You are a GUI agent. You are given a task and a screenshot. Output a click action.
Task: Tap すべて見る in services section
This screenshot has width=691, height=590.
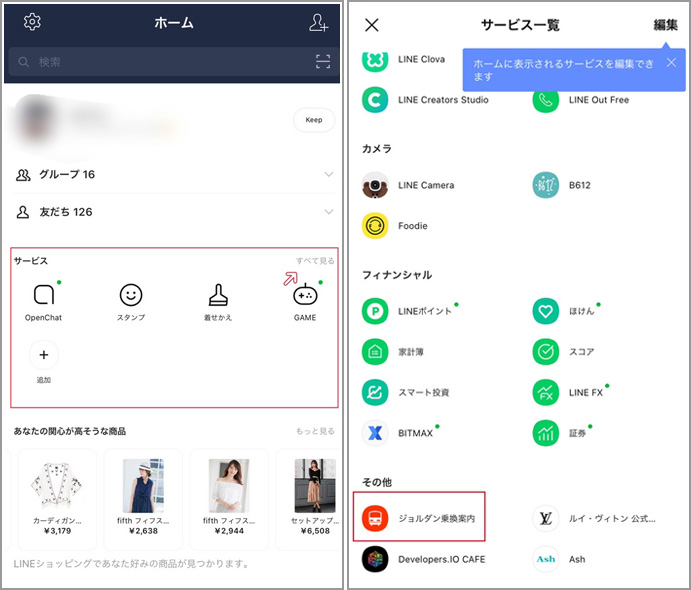coord(315,261)
